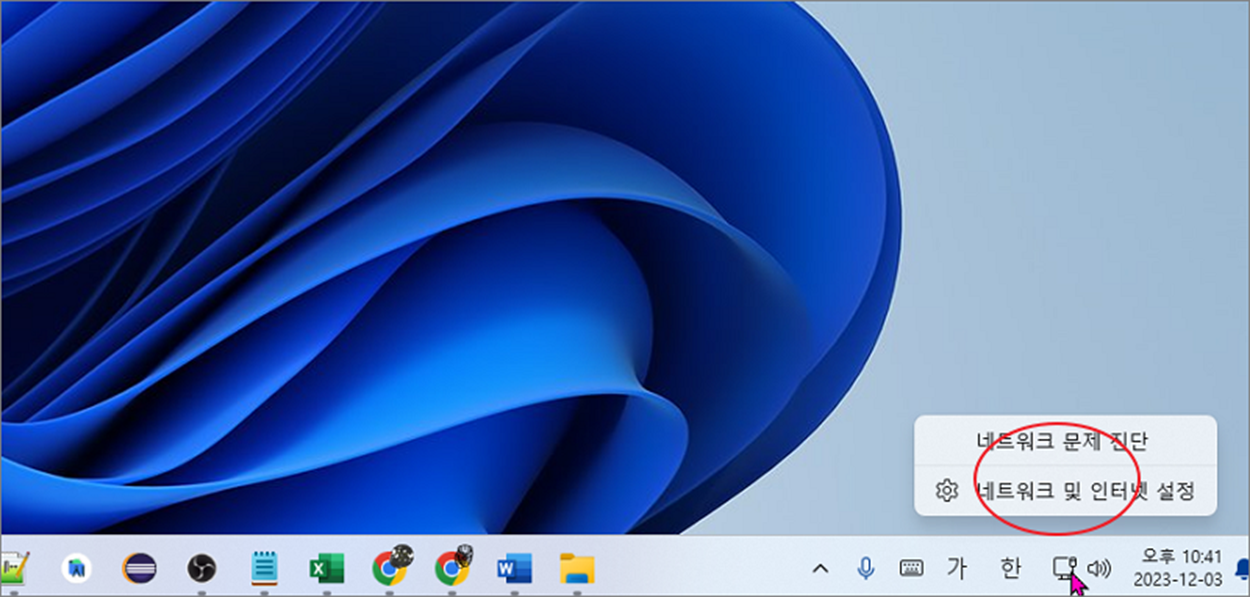Open Eclipse from the taskbar
The width and height of the screenshot is (1250, 597).
point(139,569)
